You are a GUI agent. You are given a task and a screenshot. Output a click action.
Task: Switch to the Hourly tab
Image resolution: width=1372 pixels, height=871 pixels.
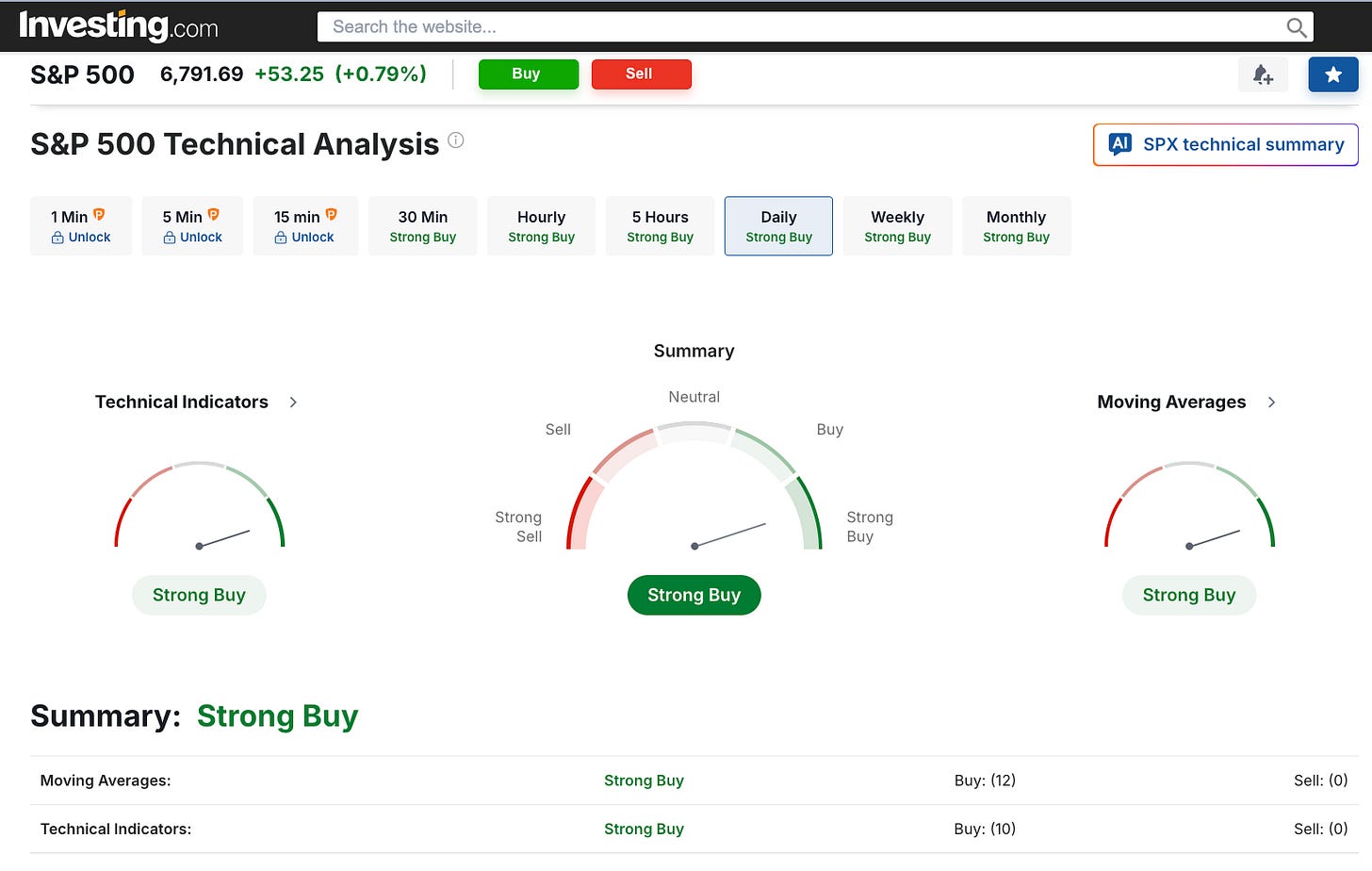541,226
